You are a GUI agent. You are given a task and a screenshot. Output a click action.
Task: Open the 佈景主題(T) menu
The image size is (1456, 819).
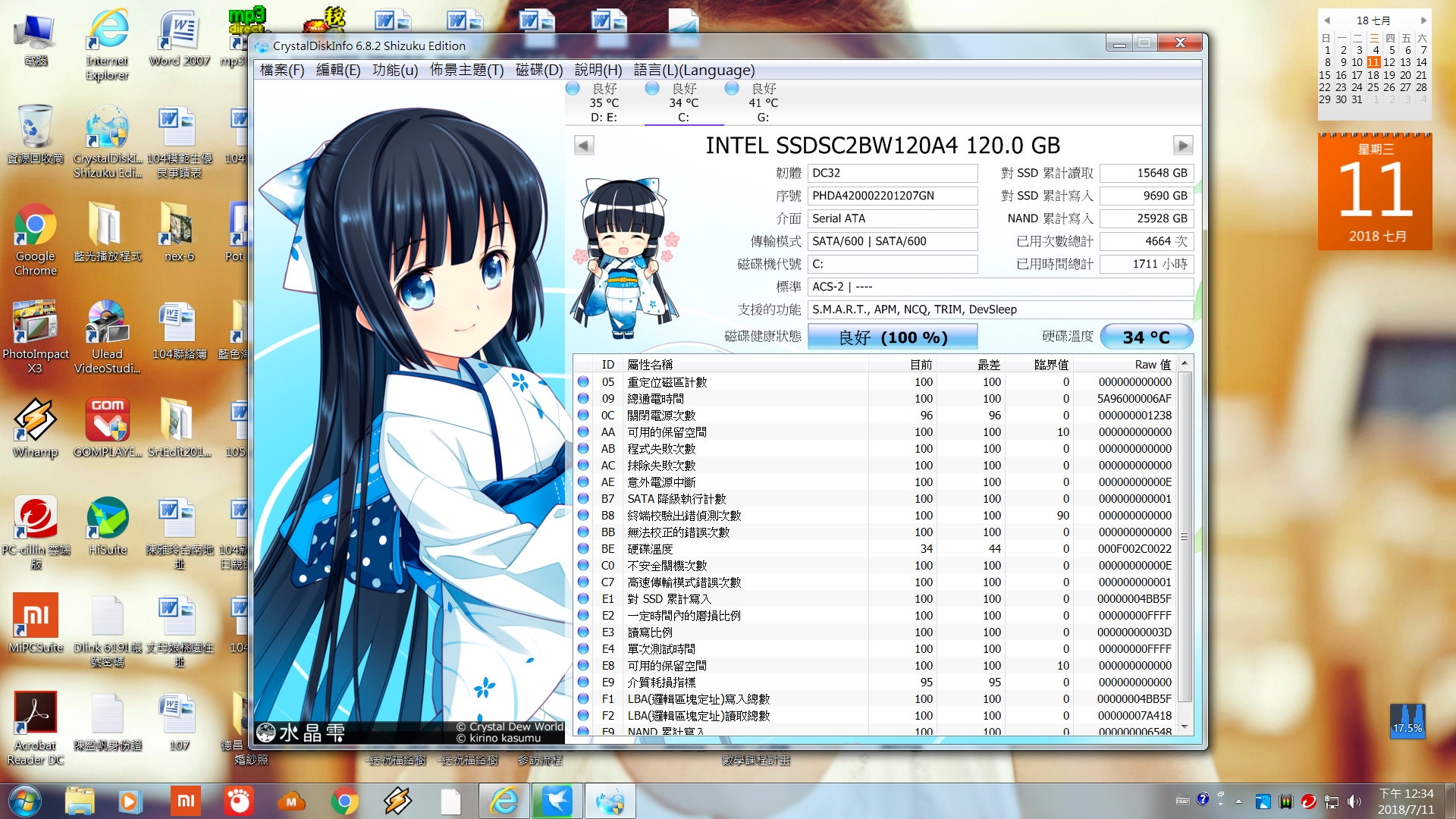(x=466, y=70)
